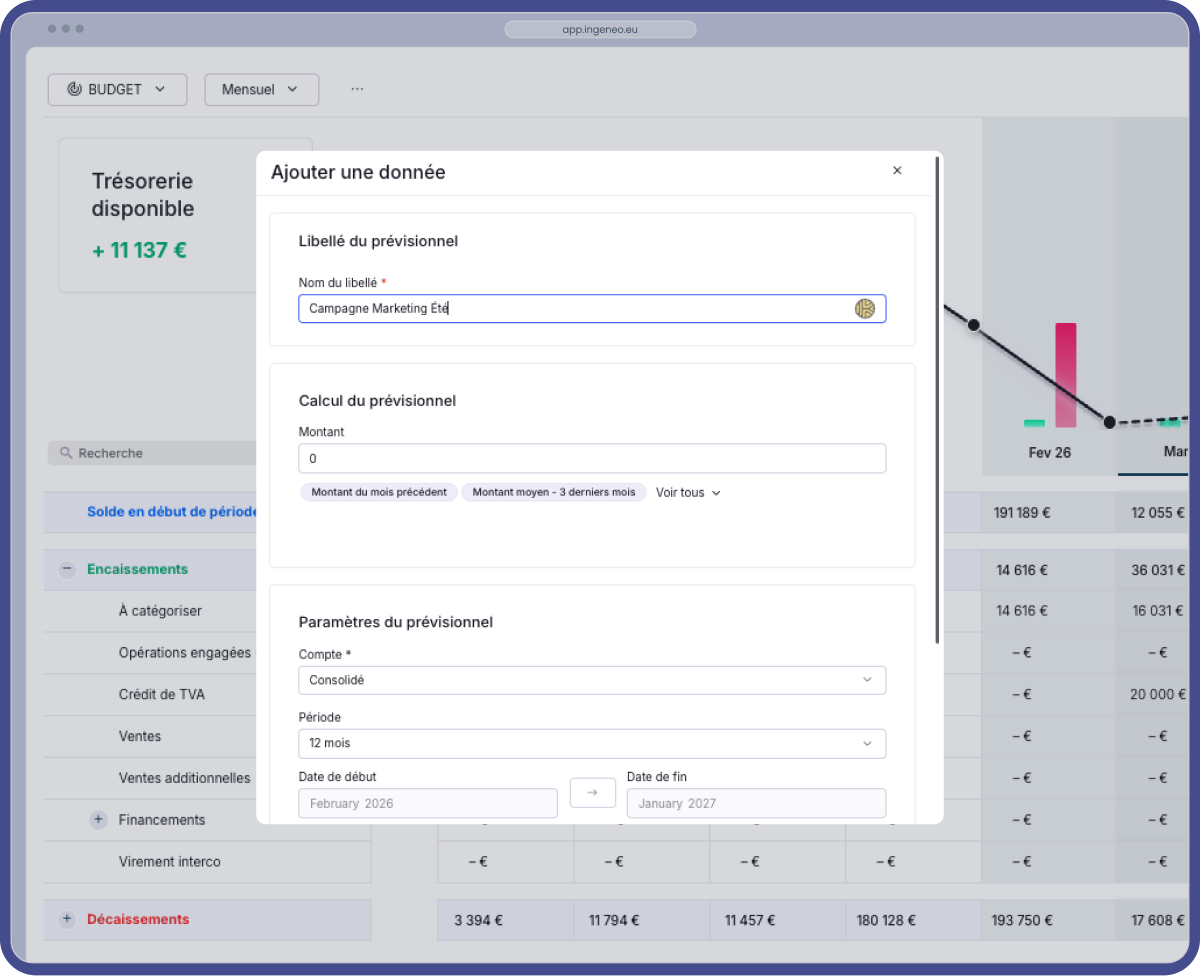Screen dimensions: 1200x976
Task: Select the Ventes additionnelles row
Action: pyautogui.click(x=185, y=778)
